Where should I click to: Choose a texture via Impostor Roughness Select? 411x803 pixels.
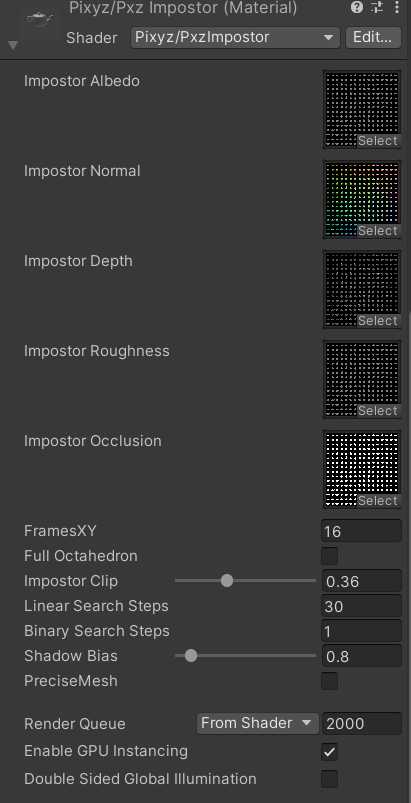pyautogui.click(x=378, y=411)
